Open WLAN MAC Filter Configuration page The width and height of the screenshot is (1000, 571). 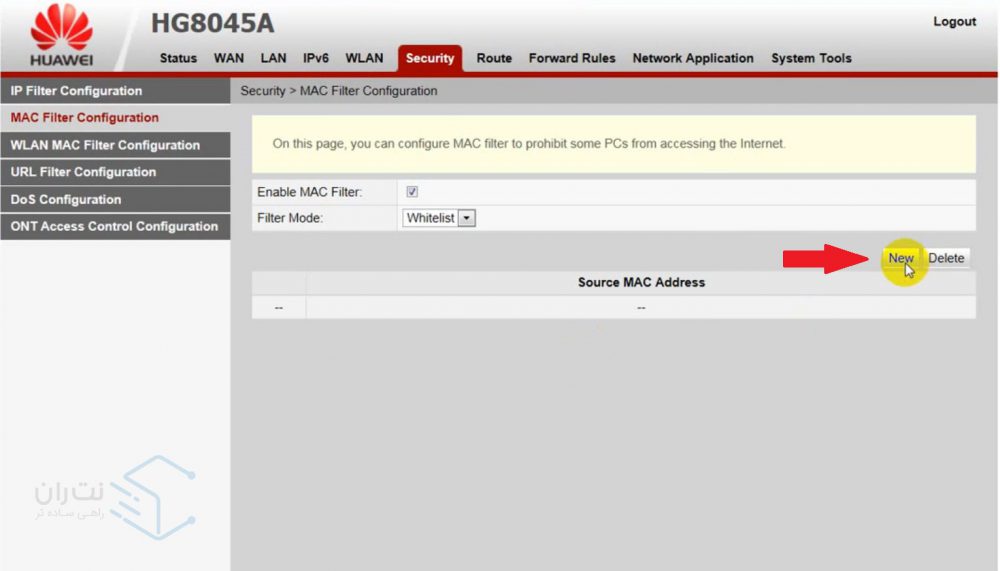pyautogui.click(x=105, y=145)
